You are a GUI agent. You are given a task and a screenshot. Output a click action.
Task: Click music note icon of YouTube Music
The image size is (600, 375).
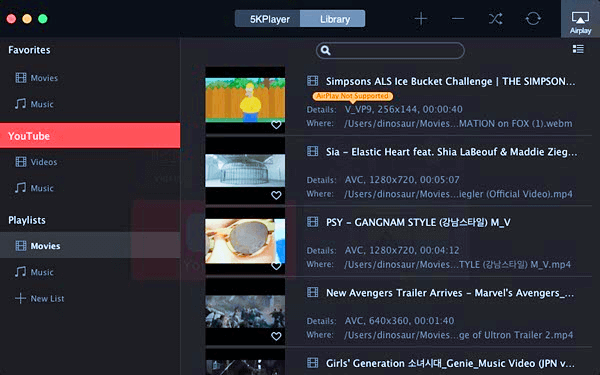pos(21,188)
